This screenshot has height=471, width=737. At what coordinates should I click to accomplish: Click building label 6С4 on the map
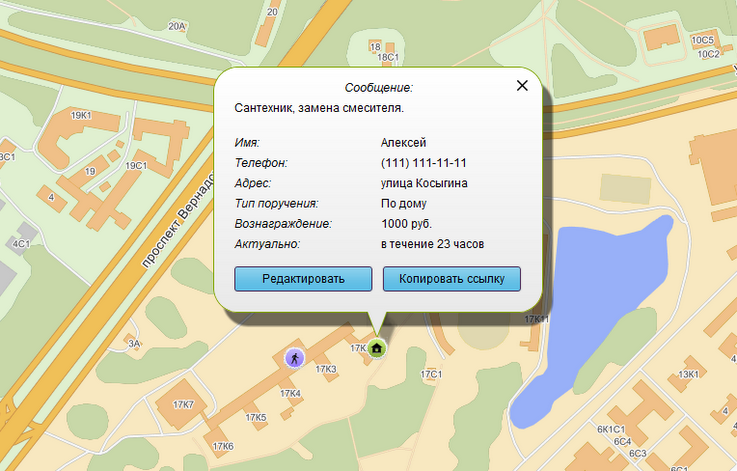[x=622, y=441]
